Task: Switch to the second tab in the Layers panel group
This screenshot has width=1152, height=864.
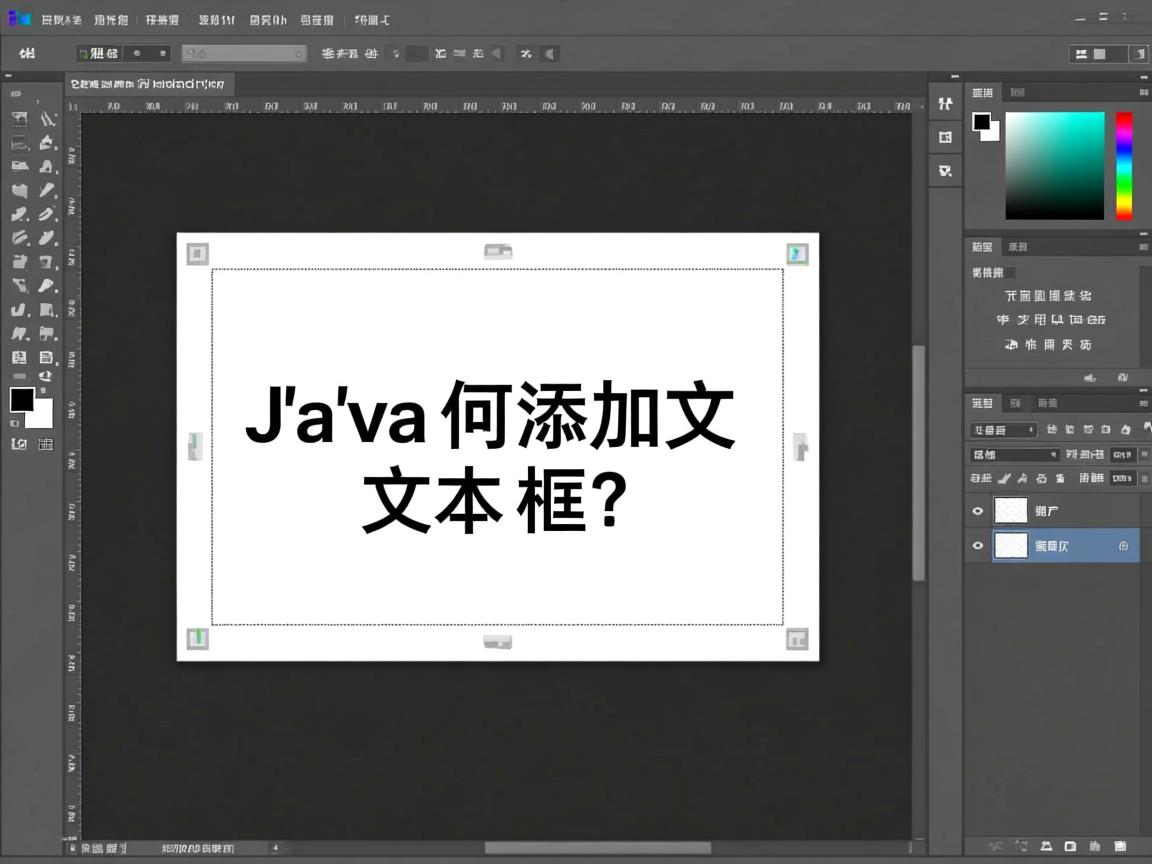Action: [x=1016, y=403]
